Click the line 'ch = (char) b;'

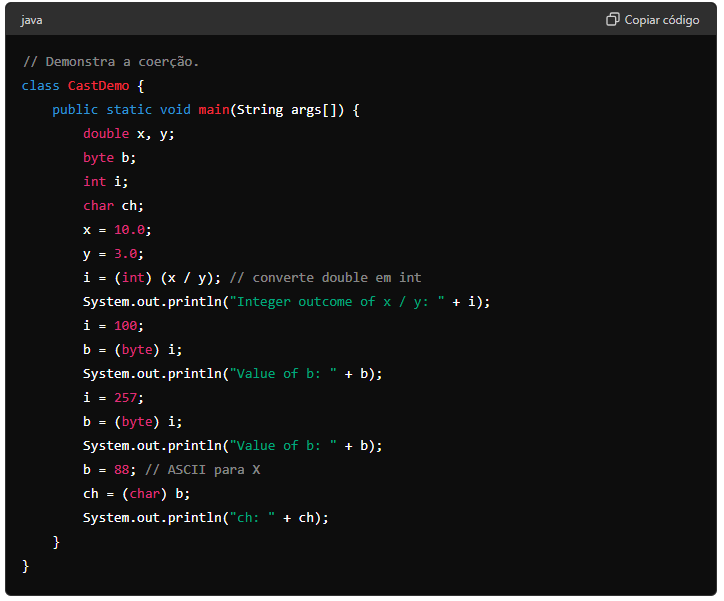coord(137,494)
